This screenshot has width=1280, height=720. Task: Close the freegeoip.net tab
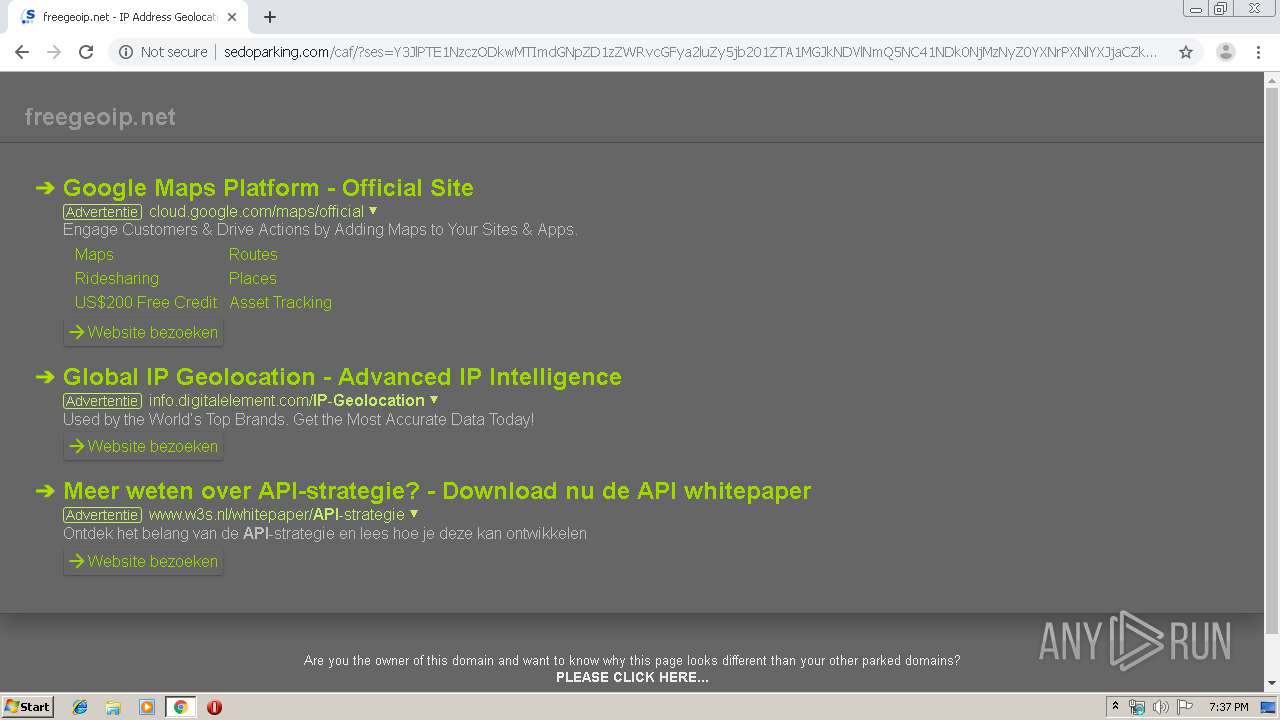click(x=232, y=17)
